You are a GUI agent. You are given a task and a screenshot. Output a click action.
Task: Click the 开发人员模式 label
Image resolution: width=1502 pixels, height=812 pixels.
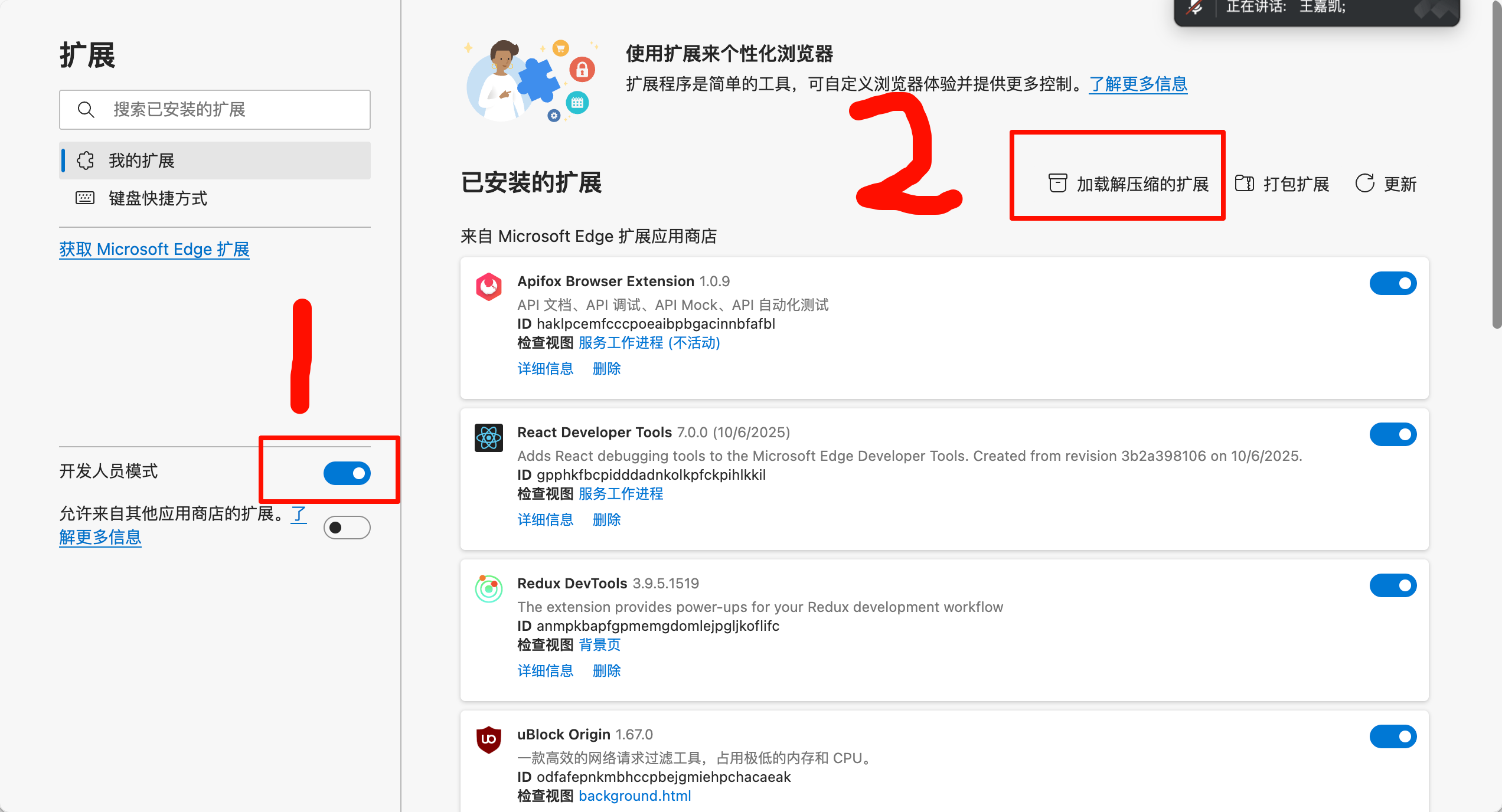pos(109,471)
